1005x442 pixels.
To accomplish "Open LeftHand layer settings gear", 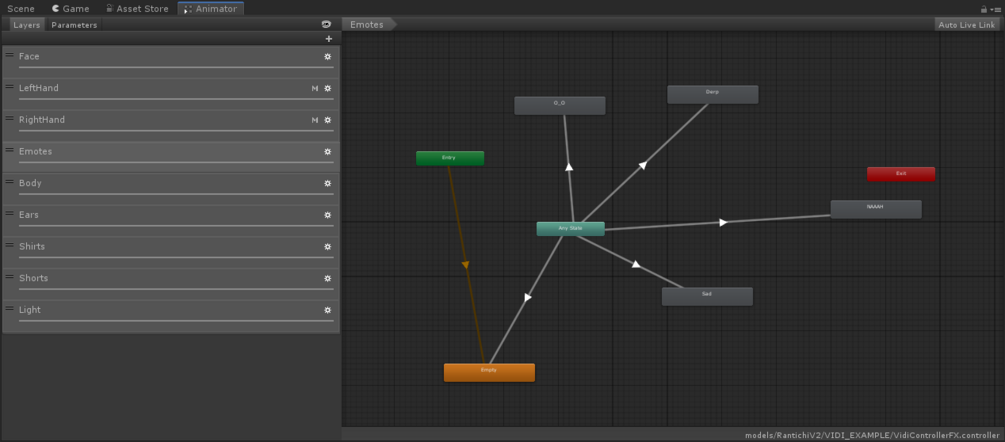I will 328,88.
